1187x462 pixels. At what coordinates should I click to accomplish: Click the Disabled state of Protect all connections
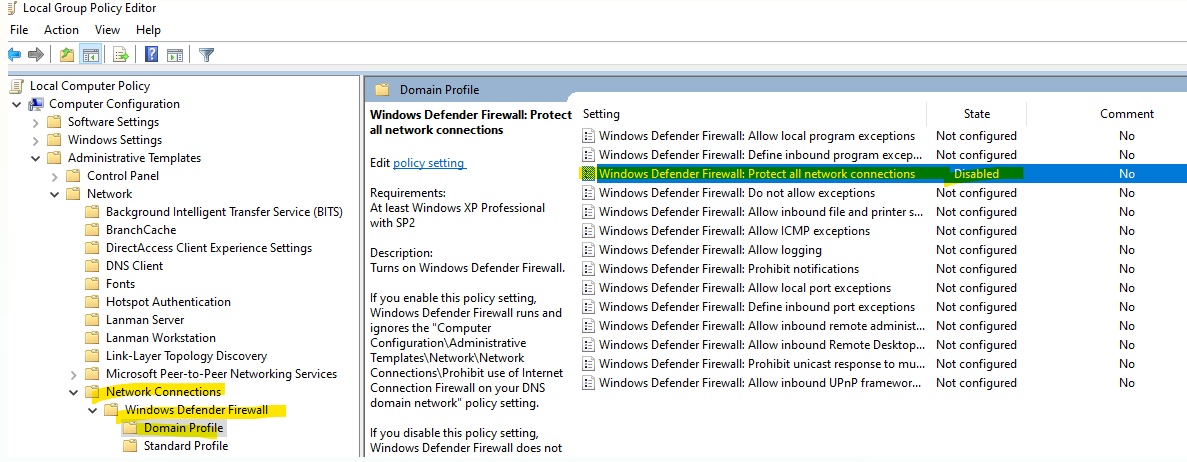(977, 174)
